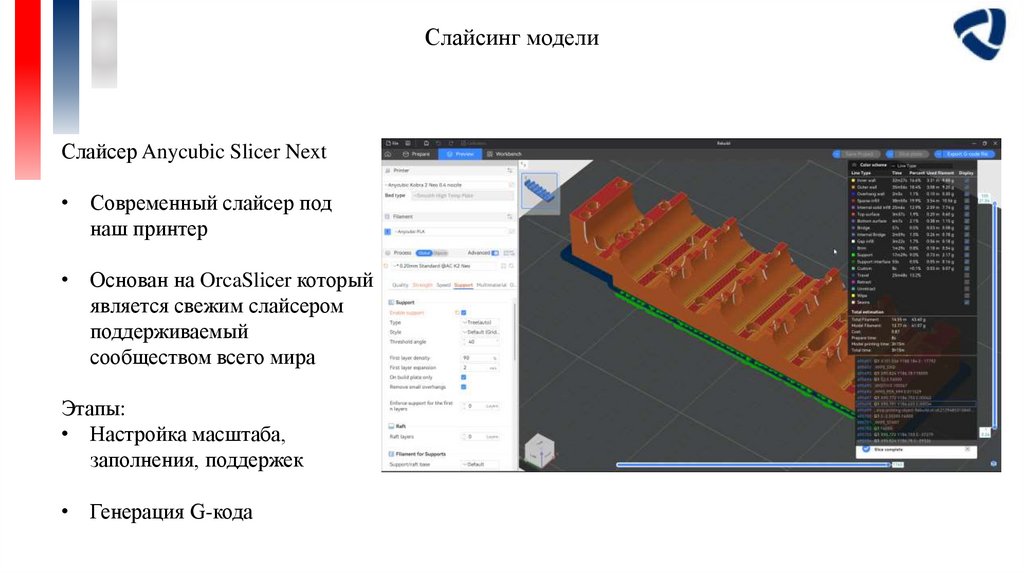Click the Filament section settings icon
Image resolution: width=1024 pixels, height=574 pixels.
point(510,216)
